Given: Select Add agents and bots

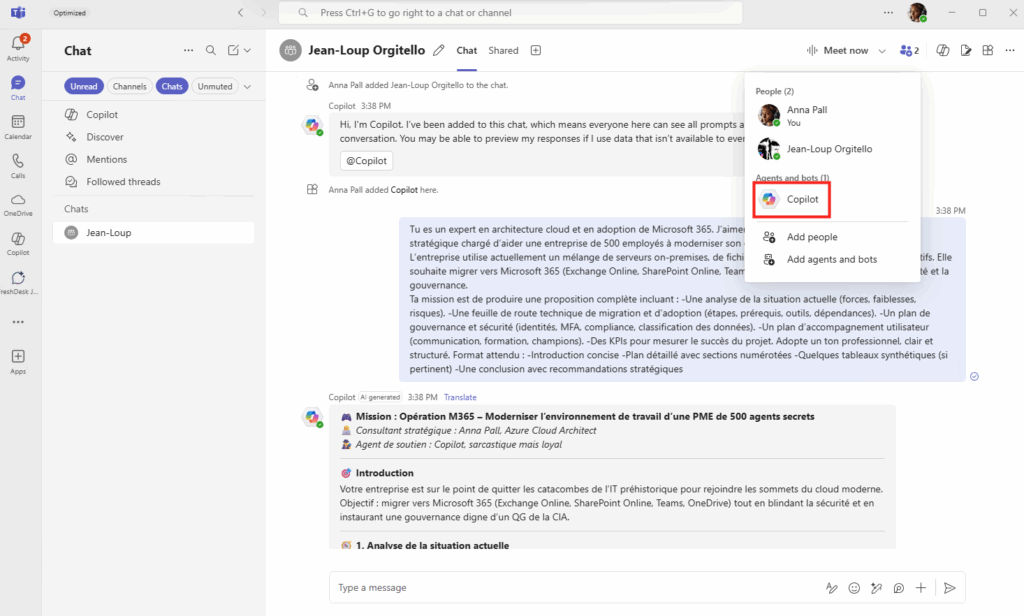Looking at the screenshot, I should (x=831, y=259).
